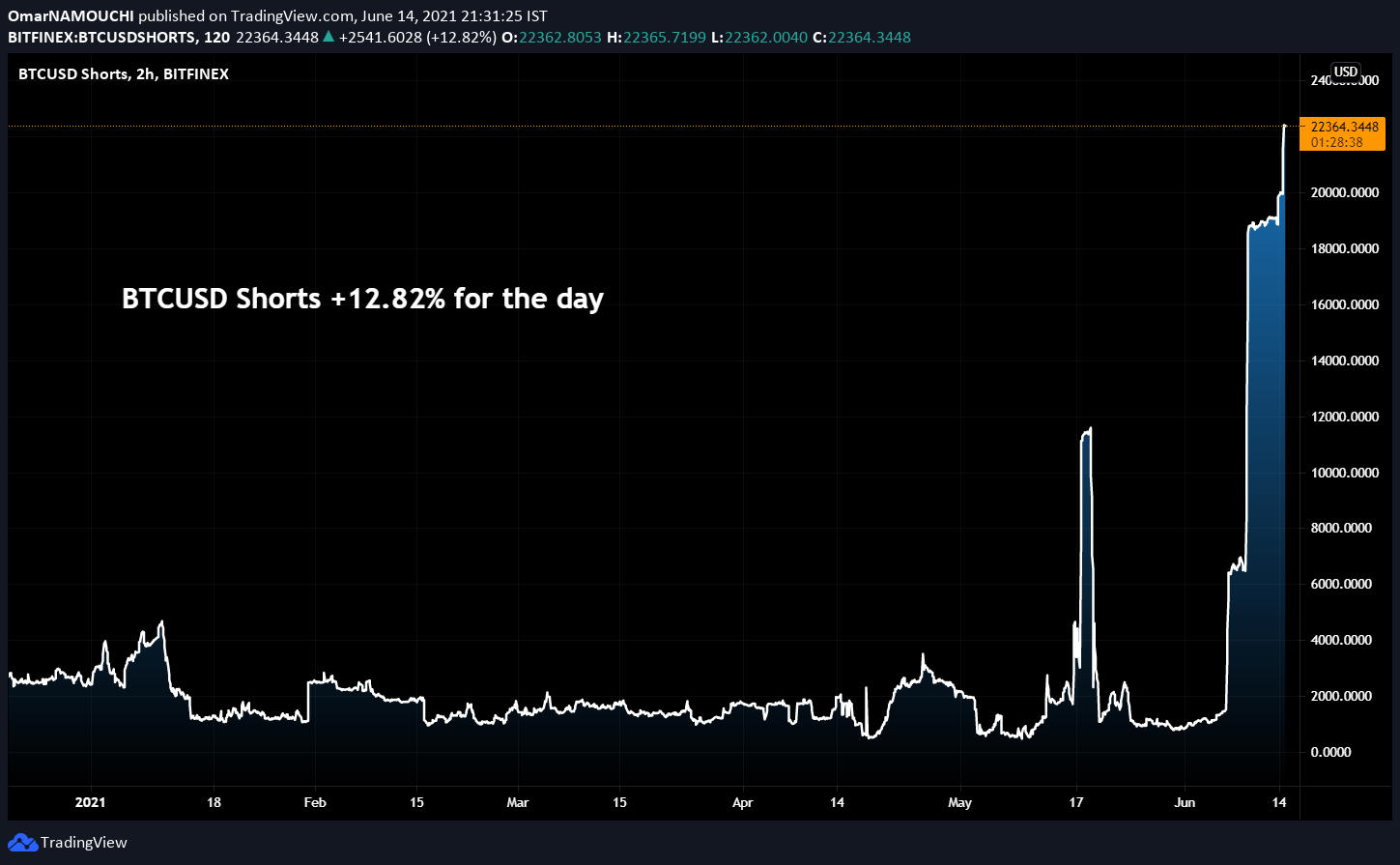The width and height of the screenshot is (1400, 865).
Task: Click the chart title BTCUSD Shorts, 2h, BITFINEX
Action: (124, 73)
